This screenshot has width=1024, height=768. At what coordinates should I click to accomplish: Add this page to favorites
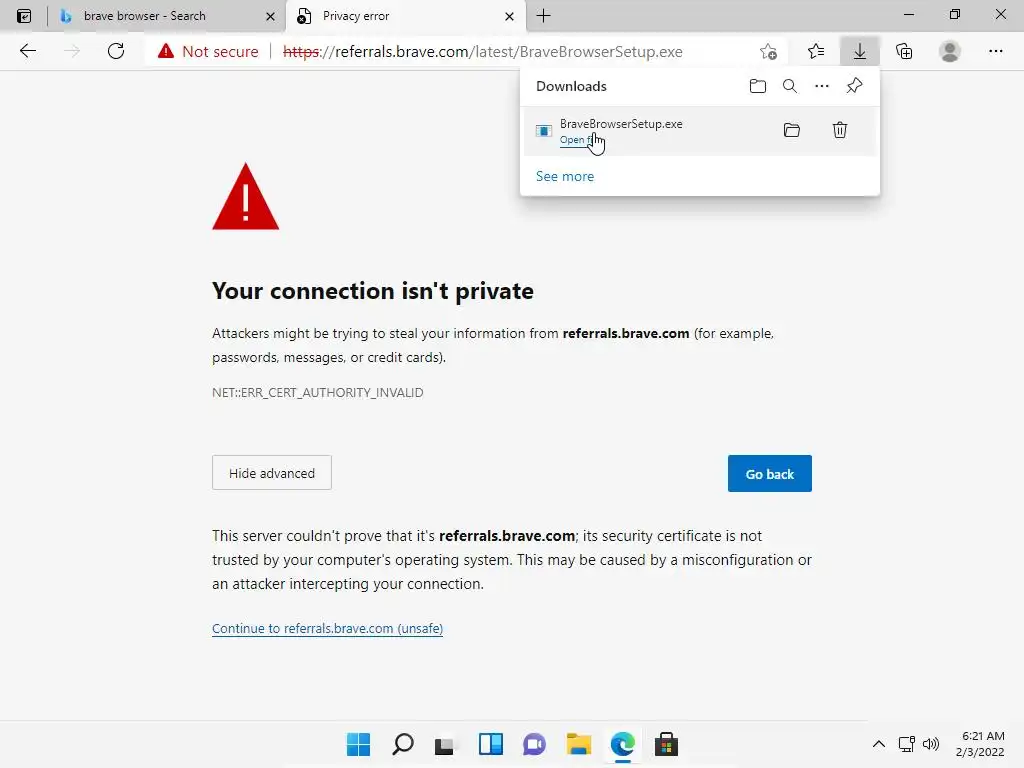pyautogui.click(x=768, y=51)
